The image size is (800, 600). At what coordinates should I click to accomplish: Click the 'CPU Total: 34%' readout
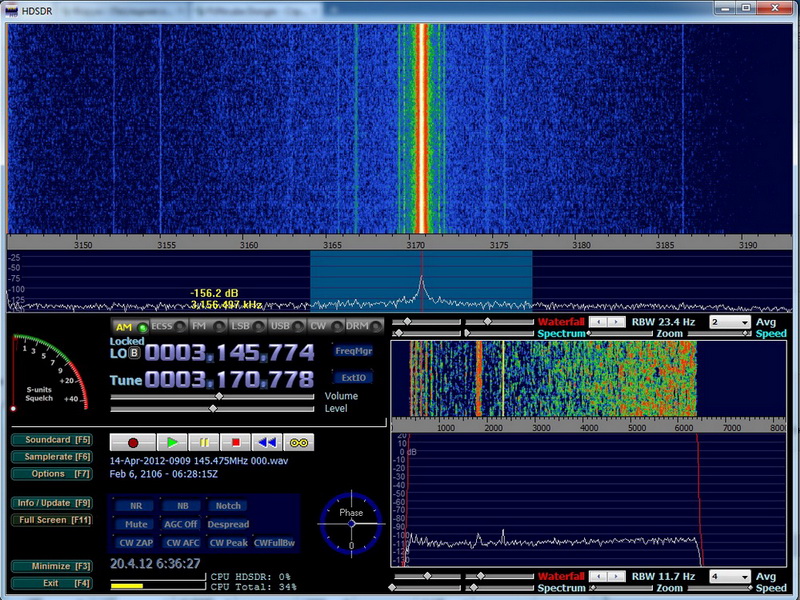253,587
